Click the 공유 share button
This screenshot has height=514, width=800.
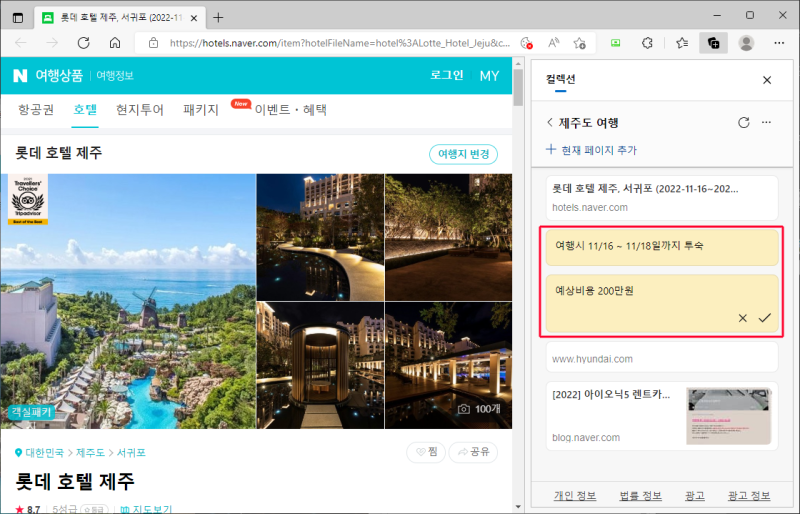click(473, 452)
